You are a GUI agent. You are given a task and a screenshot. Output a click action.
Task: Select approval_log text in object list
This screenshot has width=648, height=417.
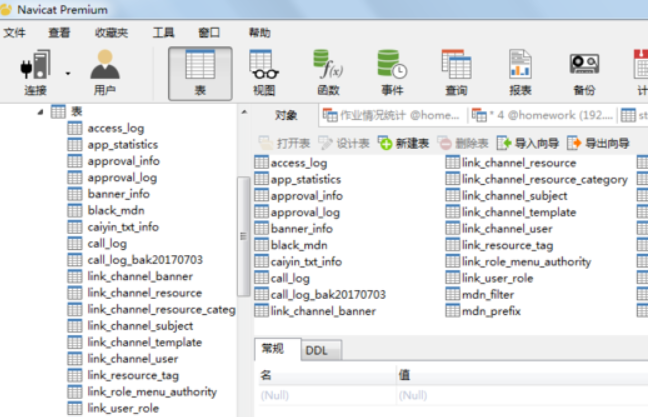pos(305,212)
